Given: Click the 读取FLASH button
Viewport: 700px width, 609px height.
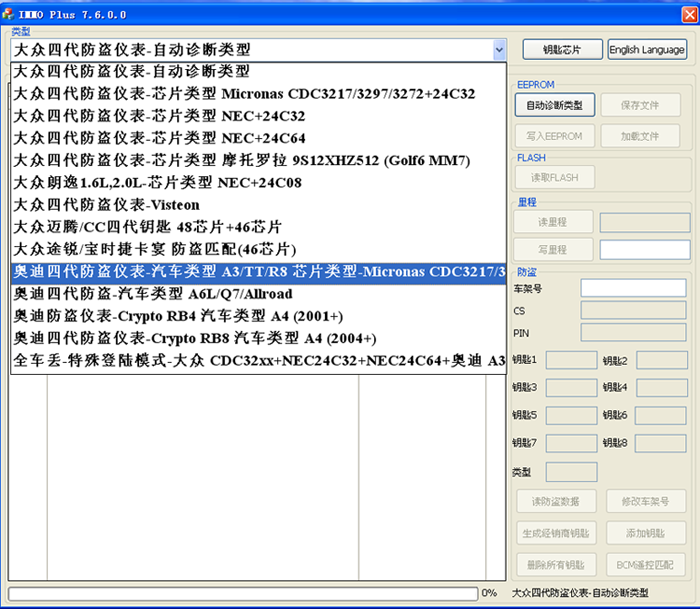Looking at the screenshot, I should [x=554, y=177].
